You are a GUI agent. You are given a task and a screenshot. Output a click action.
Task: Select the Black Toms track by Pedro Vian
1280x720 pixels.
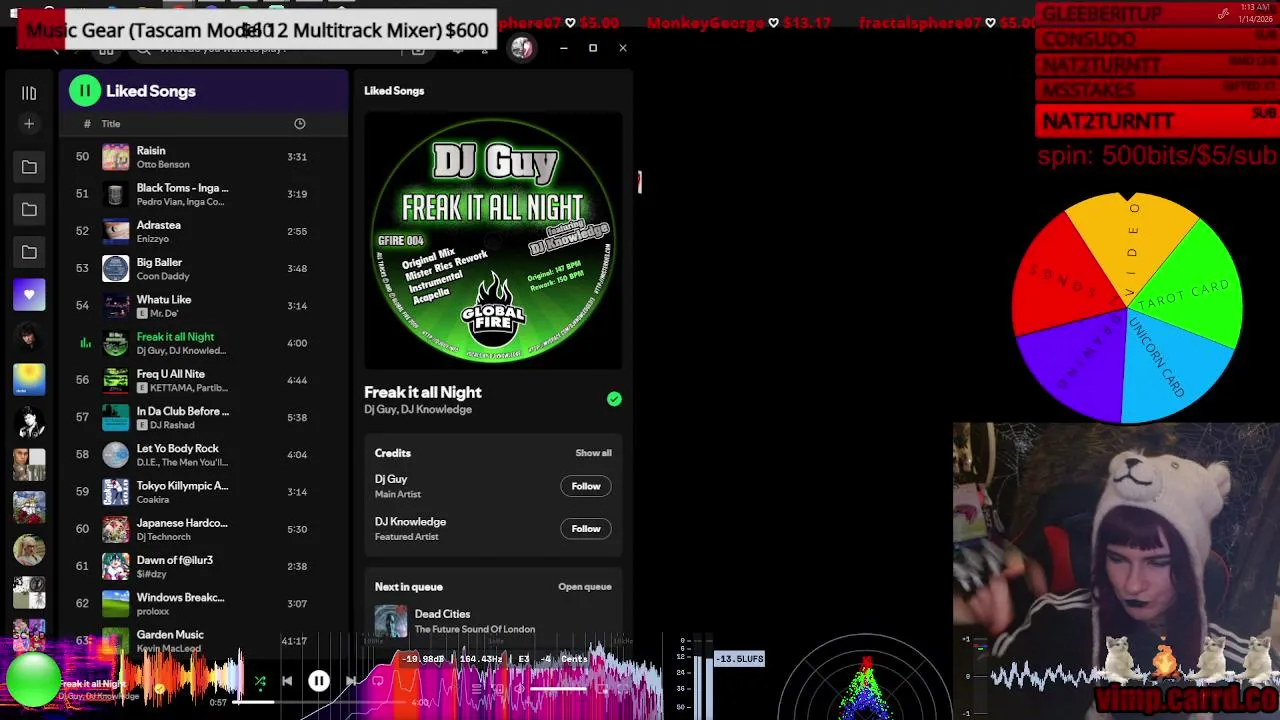pyautogui.click(x=203, y=194)
